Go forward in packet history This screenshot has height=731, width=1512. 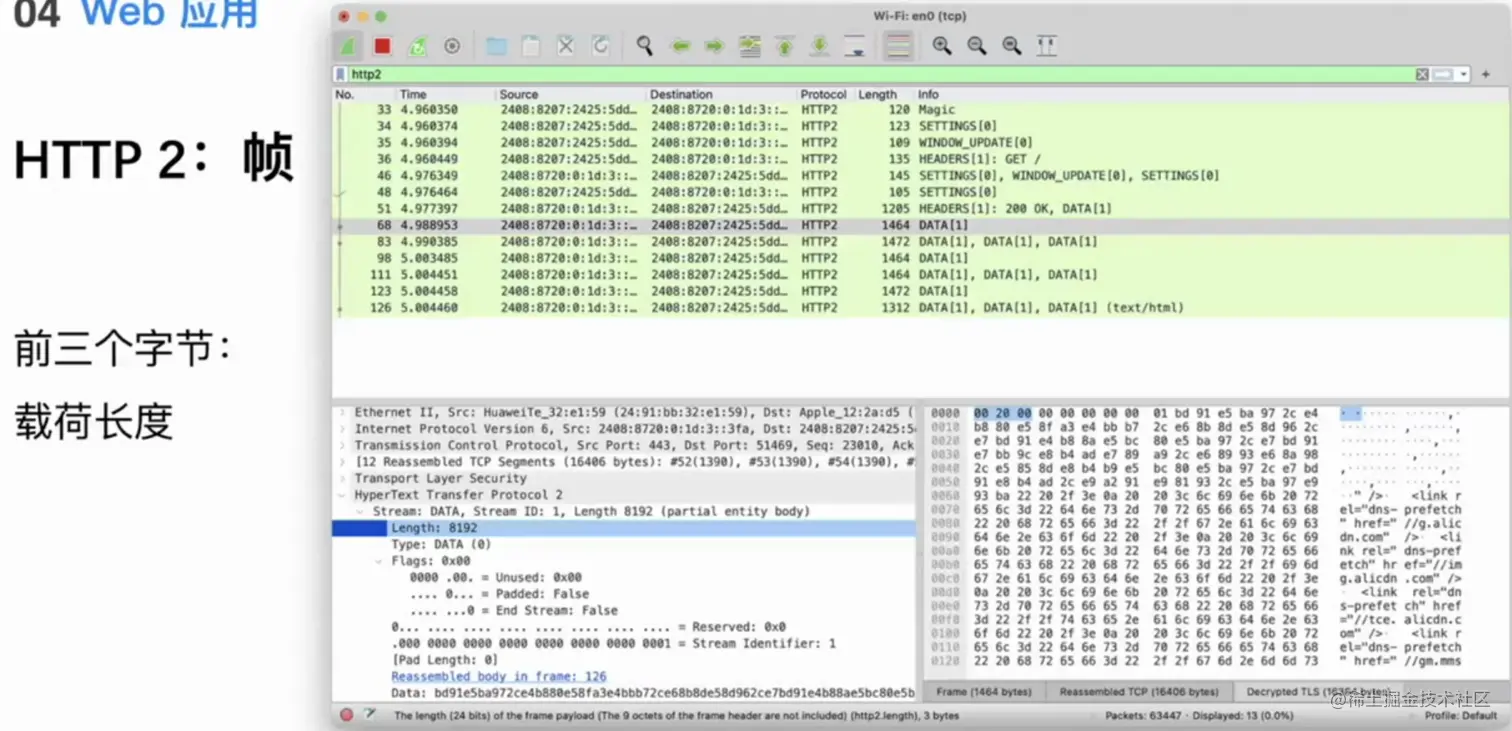714,46
